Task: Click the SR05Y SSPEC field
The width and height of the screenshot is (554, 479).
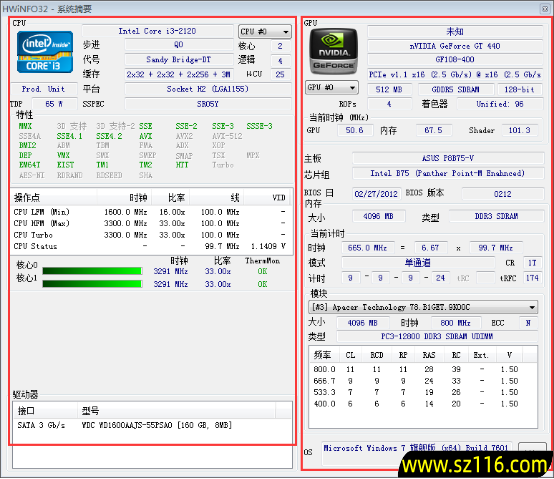Action: (x=208, y=104)
